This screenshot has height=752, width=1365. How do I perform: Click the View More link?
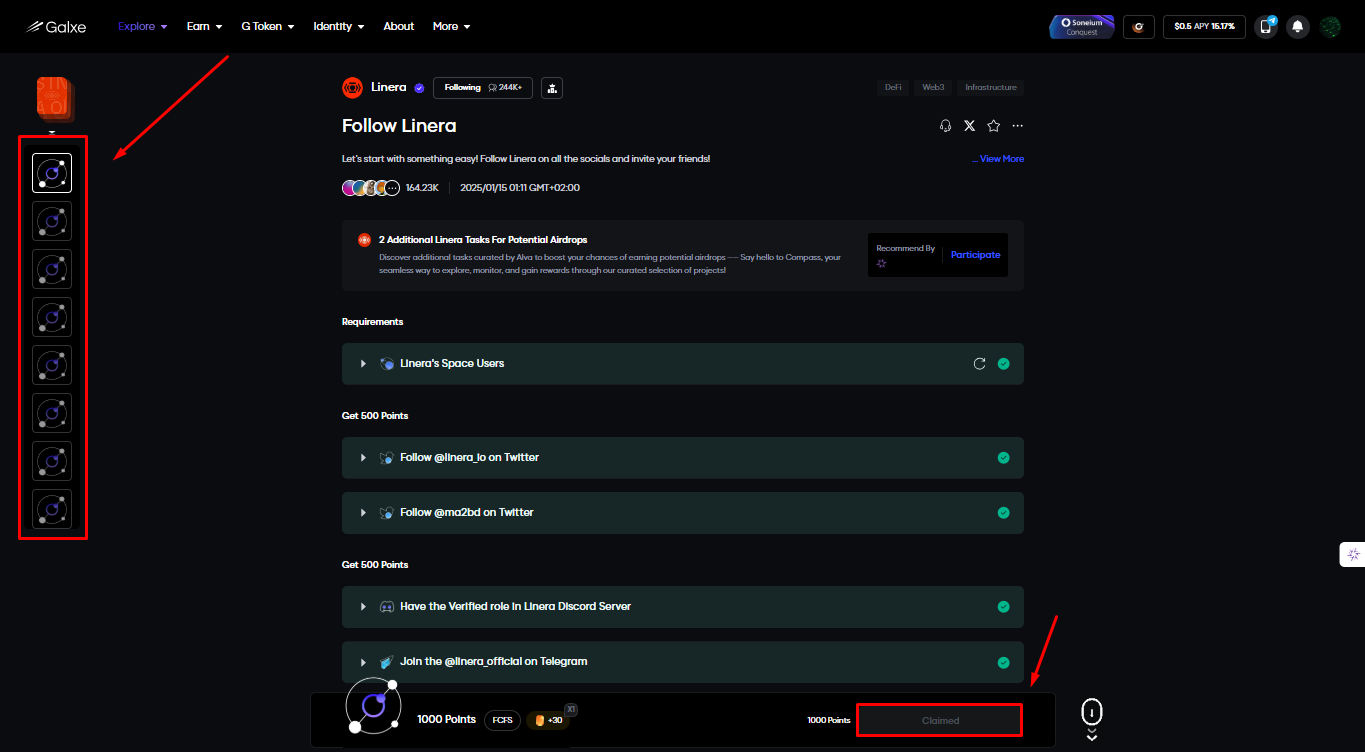[1002, 159]
